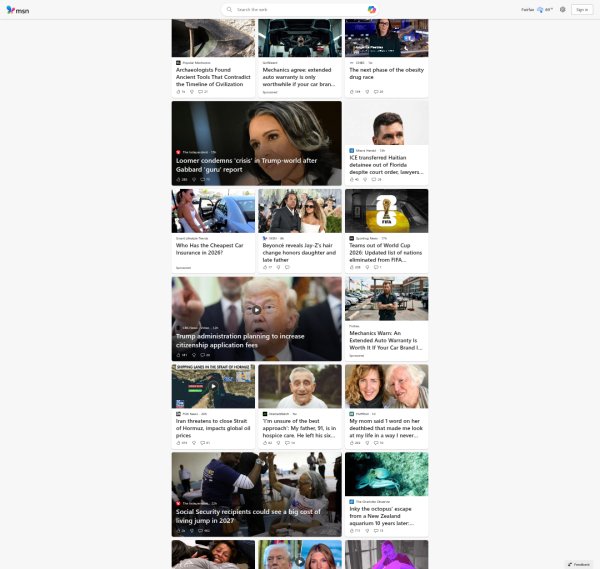Viewport: 600px width, 569px height.
Task: Play the Trump citizenship fees video
Action: tap(256, 310)
